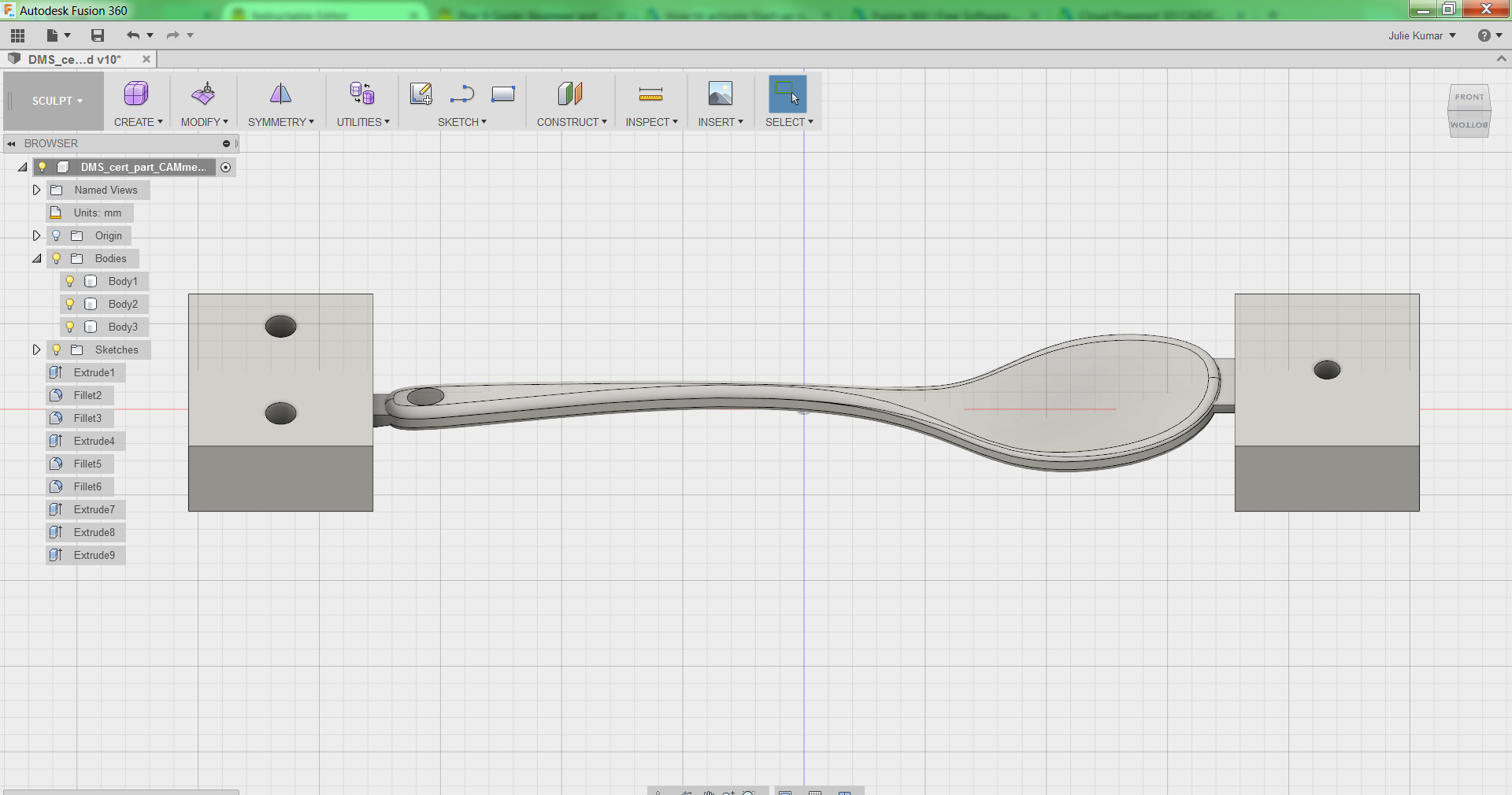Open the MODIFY menu
The width and height of the screenshot is (1512, 795).
pyautogui.click(x=204, y=122)
